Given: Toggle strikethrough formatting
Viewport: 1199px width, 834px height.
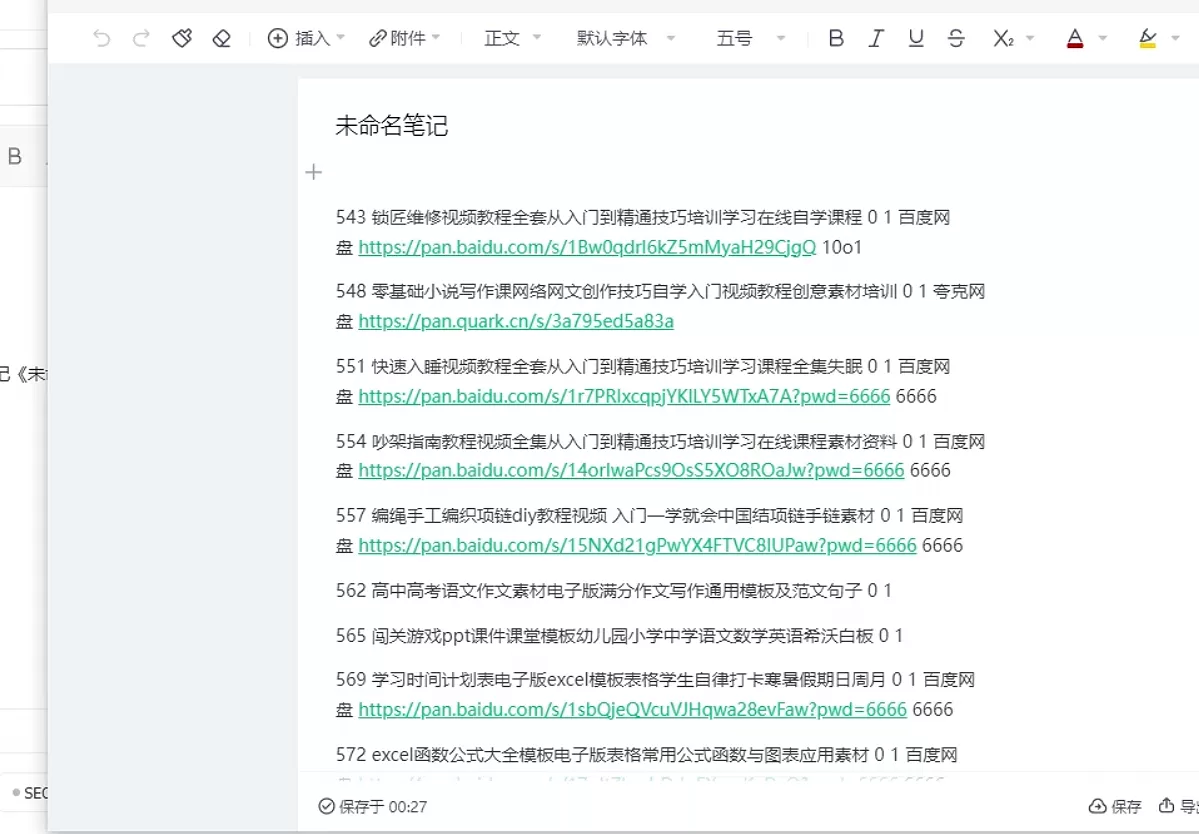Looking at the screenshot, I should point(956,38).
